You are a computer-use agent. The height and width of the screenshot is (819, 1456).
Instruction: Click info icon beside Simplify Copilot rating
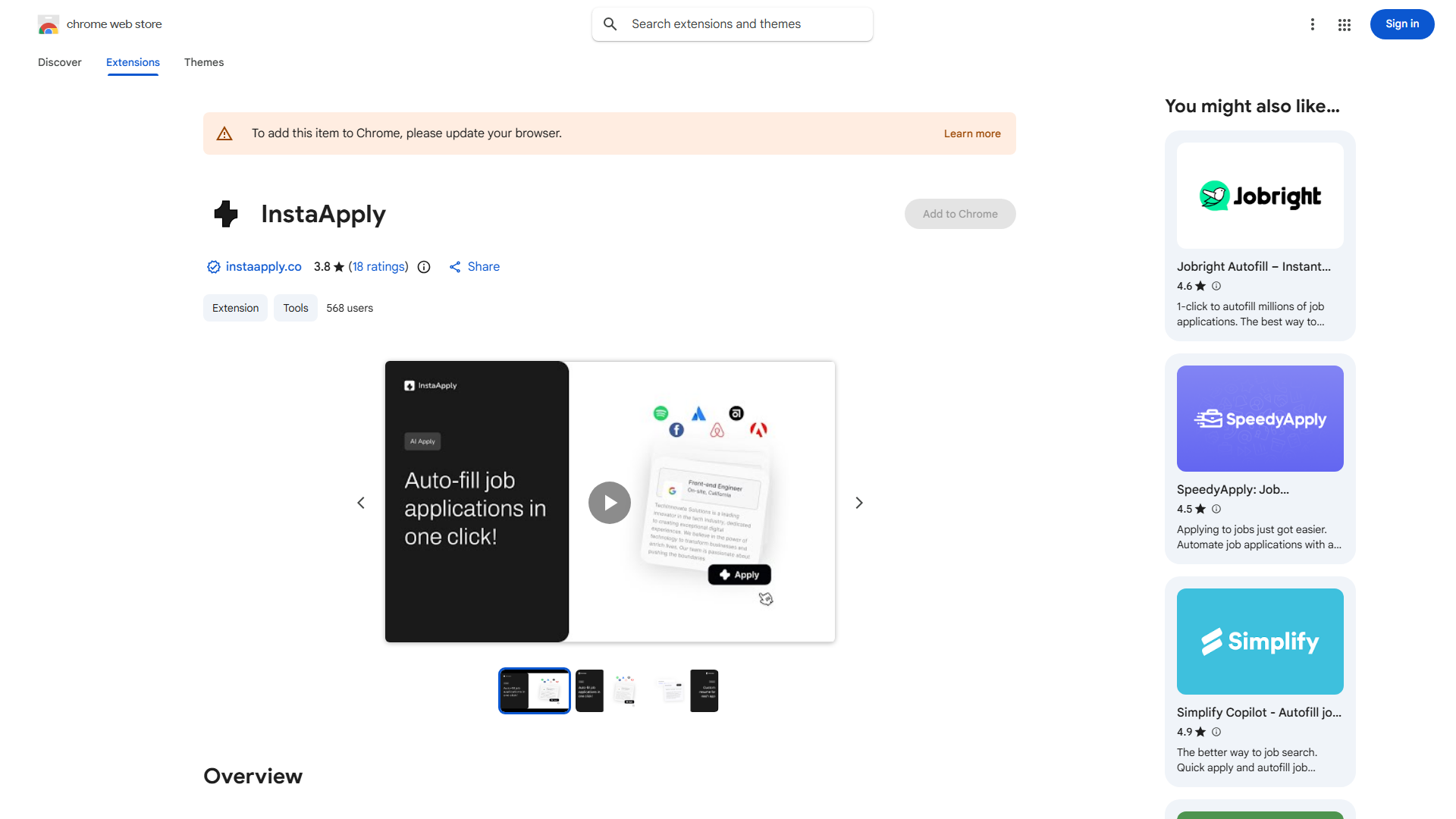[1216, 732]
